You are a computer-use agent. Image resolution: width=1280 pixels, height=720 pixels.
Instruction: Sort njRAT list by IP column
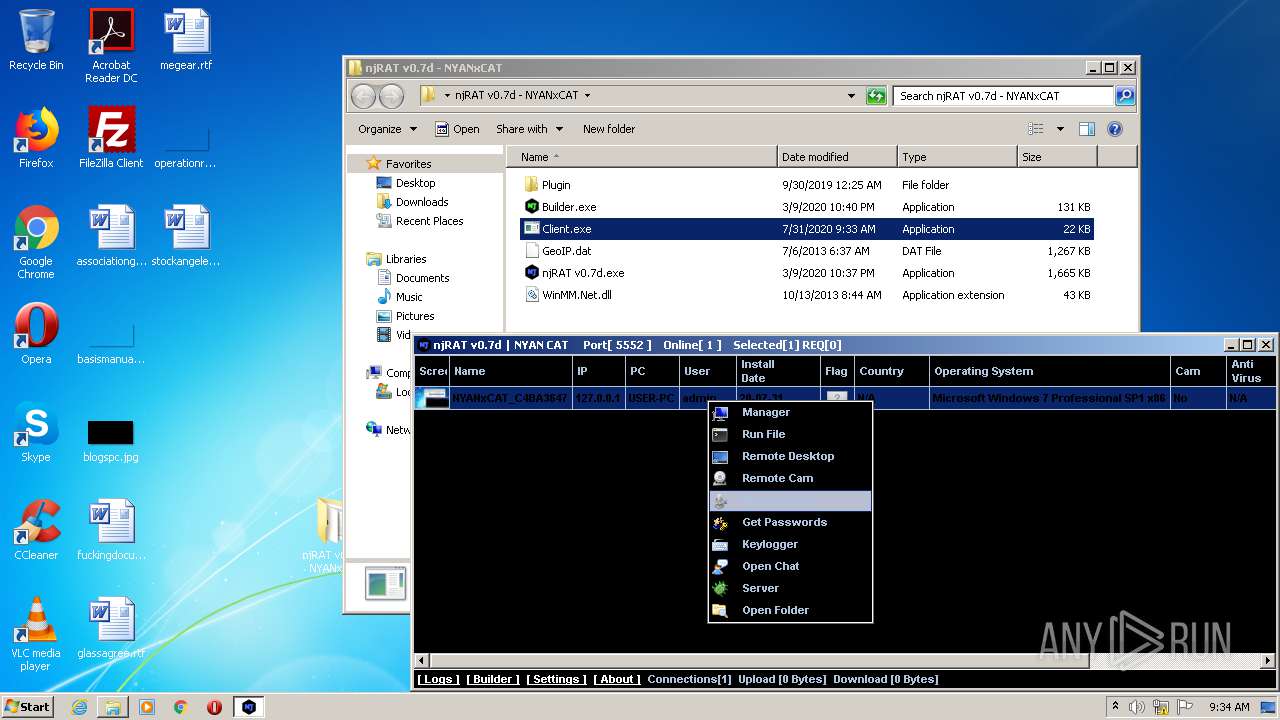coord(597,371)
